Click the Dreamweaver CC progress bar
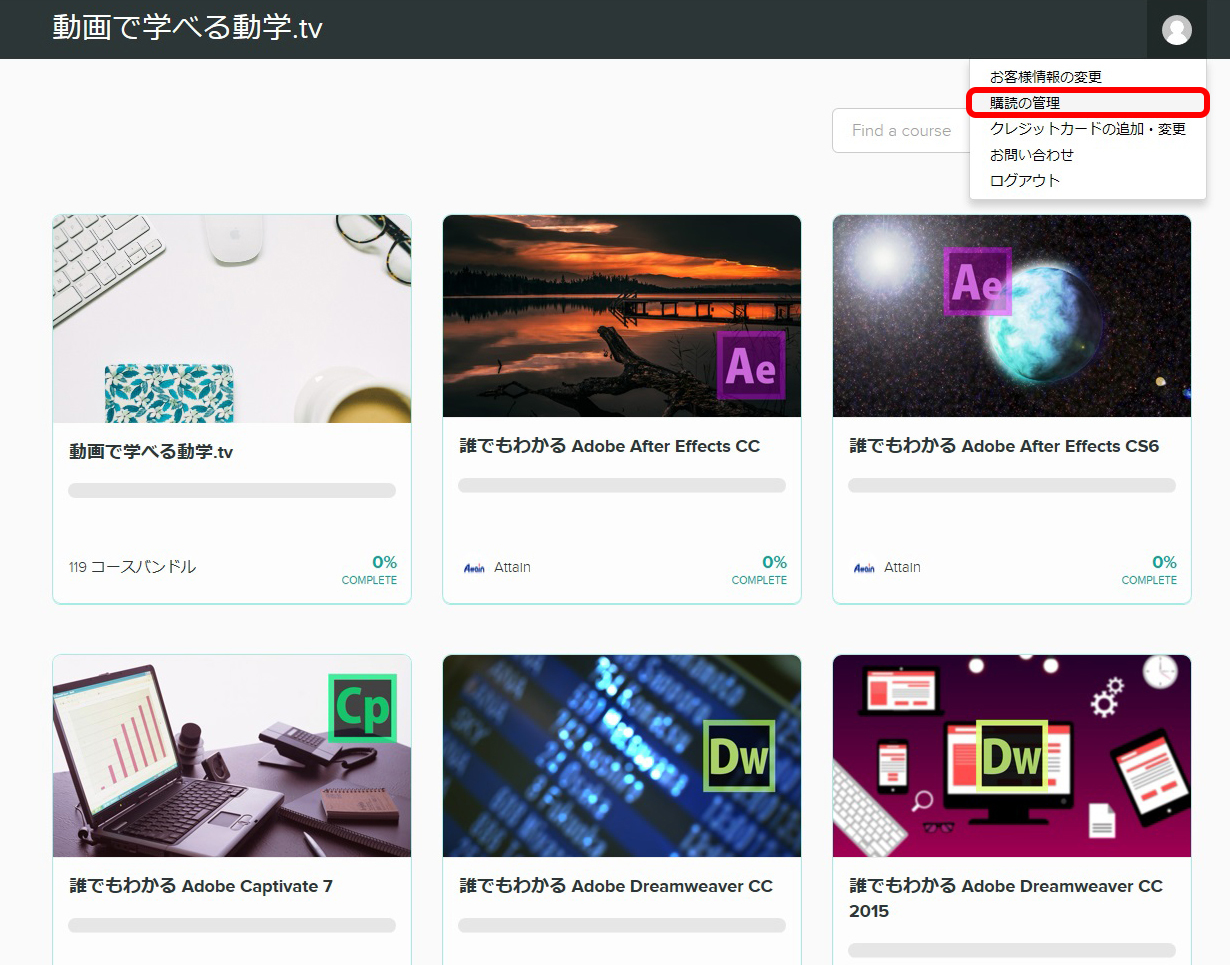The width and height of the screenshot is (1230, 965). 622,925
